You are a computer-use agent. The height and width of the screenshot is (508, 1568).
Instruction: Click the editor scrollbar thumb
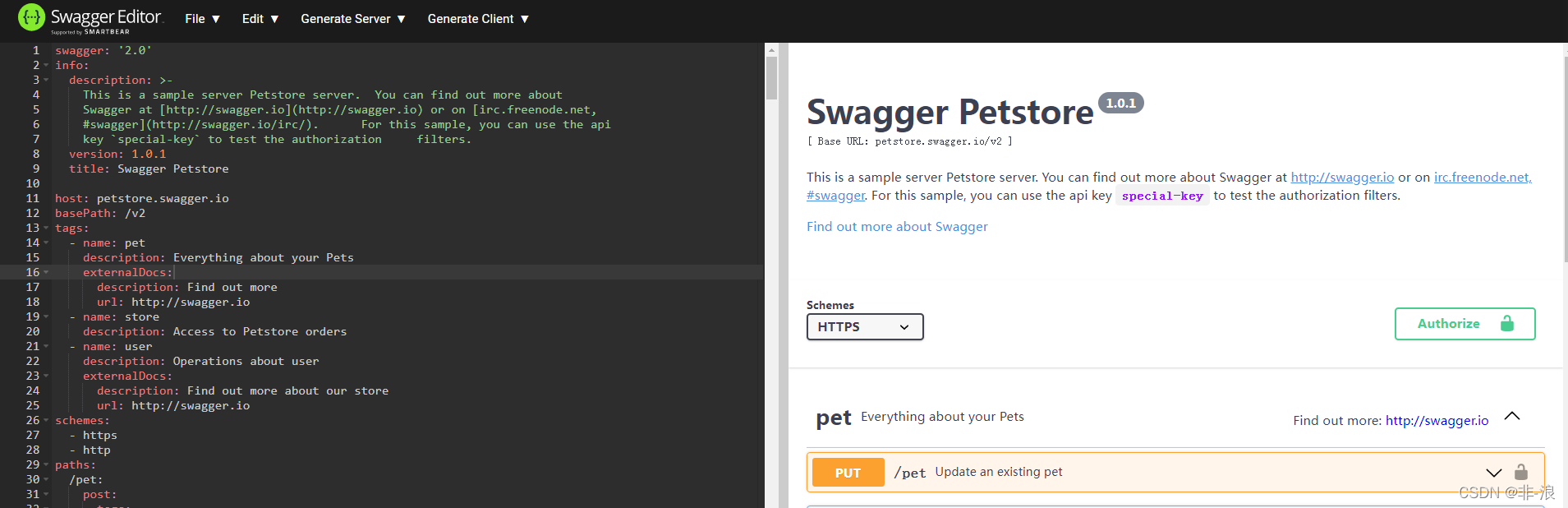tap(771, 78)
